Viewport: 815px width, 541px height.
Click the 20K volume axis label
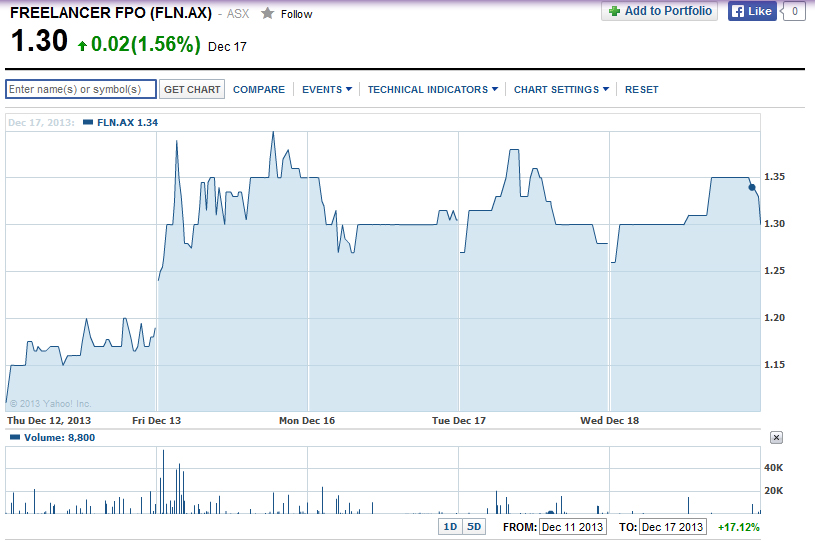(x=773, y=491)
